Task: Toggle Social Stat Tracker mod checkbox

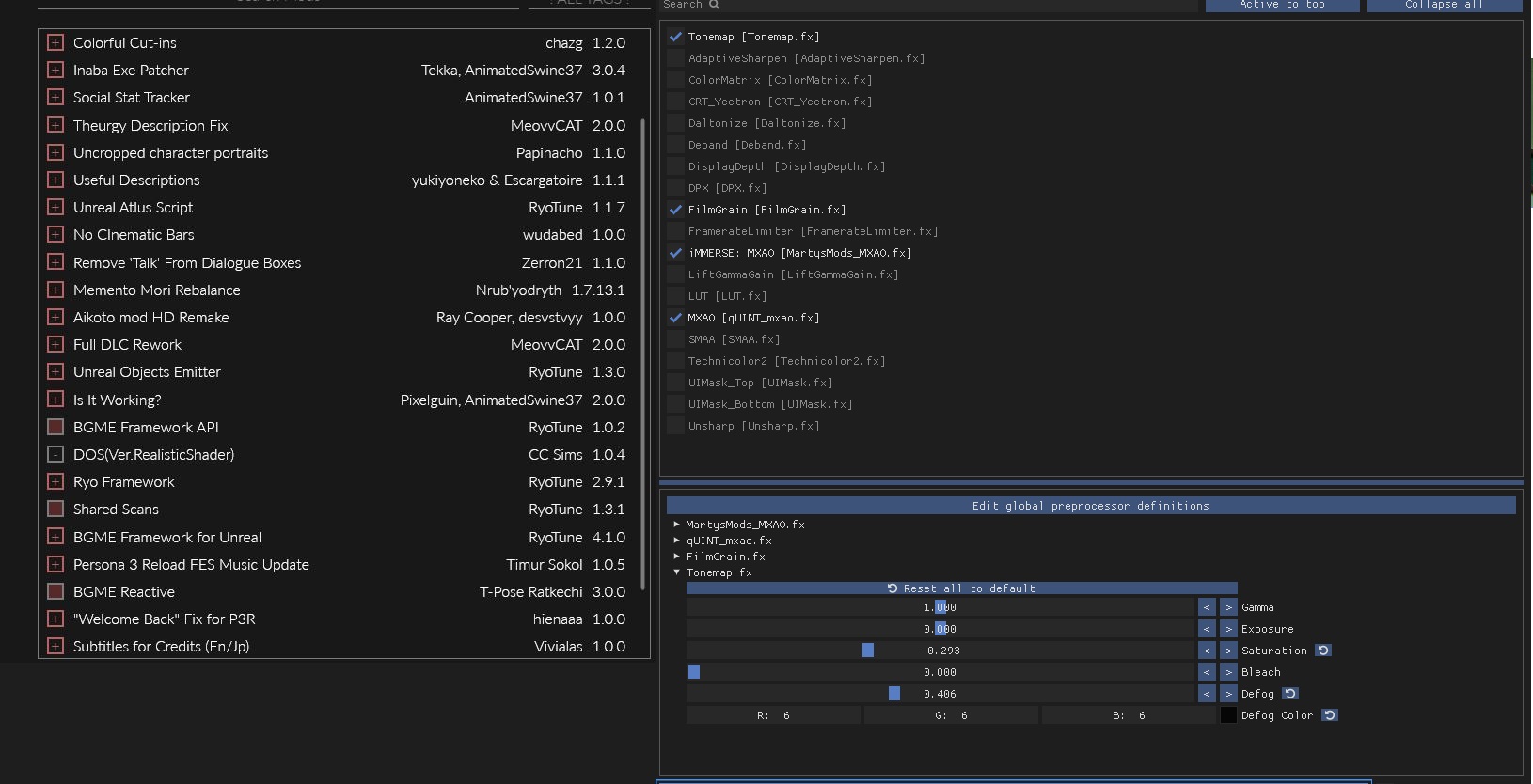Action: coord(55,97)
